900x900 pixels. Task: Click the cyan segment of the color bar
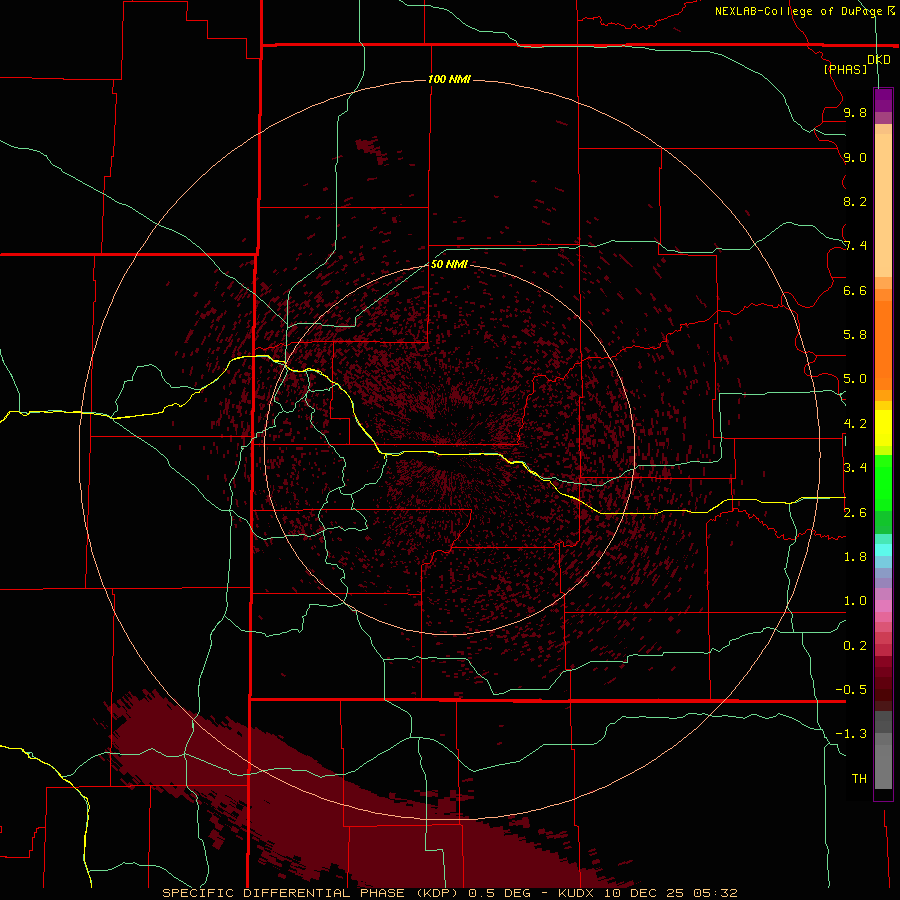click(883, 550)
